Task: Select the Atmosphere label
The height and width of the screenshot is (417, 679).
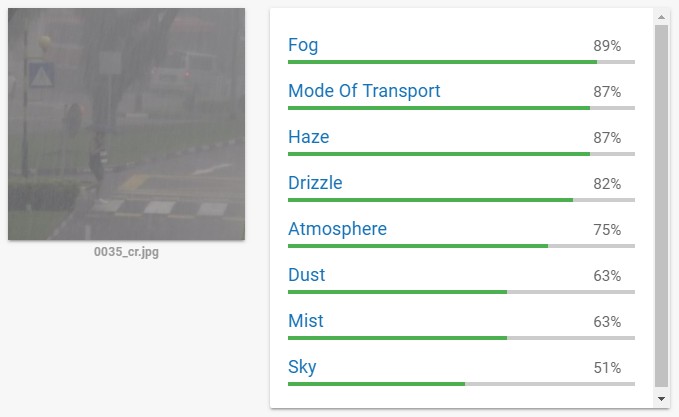Action: click(x=337, y=229)
